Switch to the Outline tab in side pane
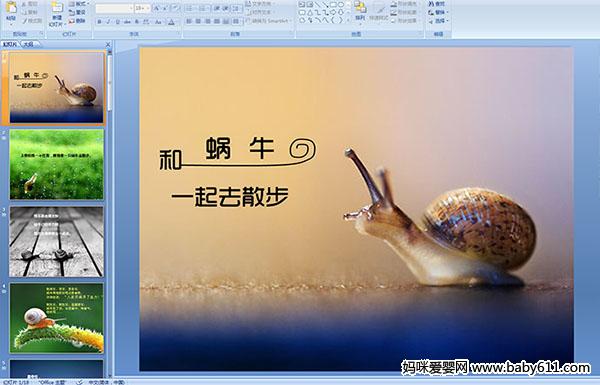This screenshot has height=385, width=600. [x=29, y=44]
